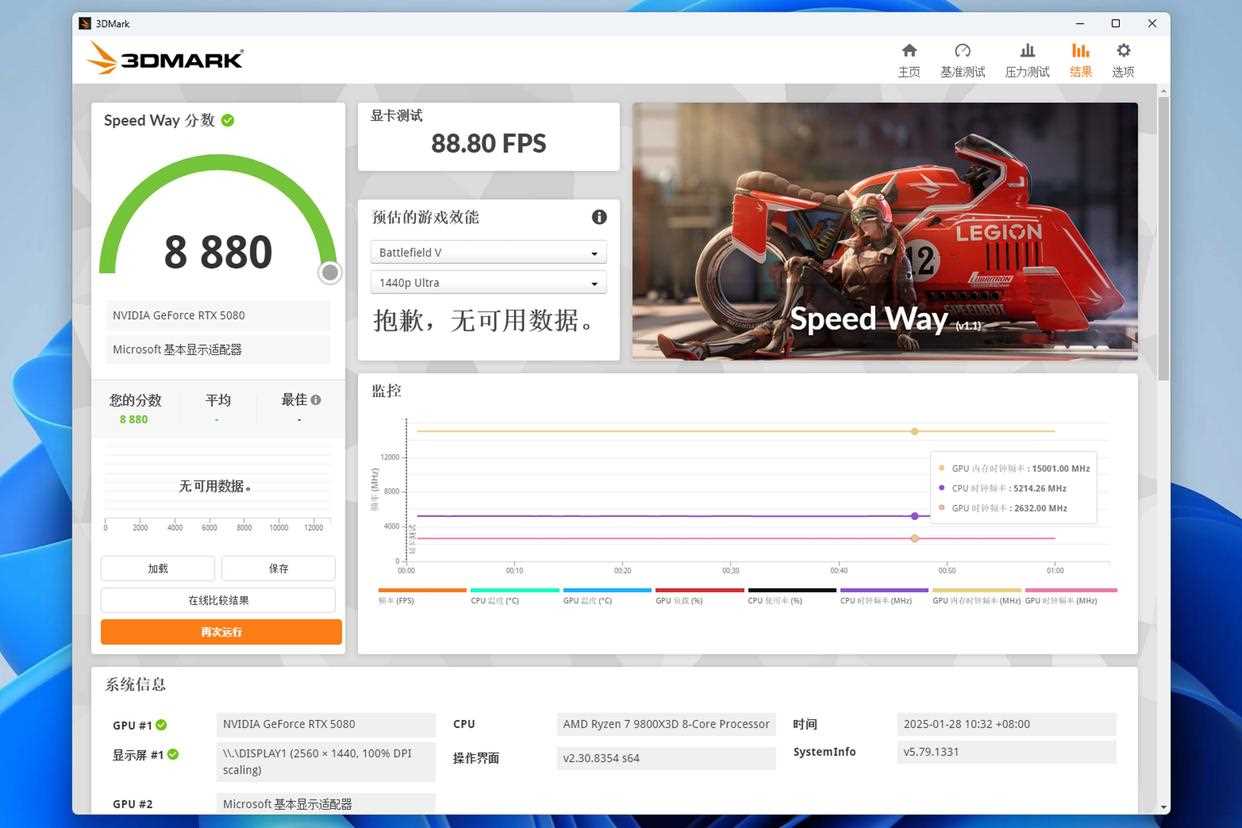Click the 系统信息 section heading

(x=136, y=685)
